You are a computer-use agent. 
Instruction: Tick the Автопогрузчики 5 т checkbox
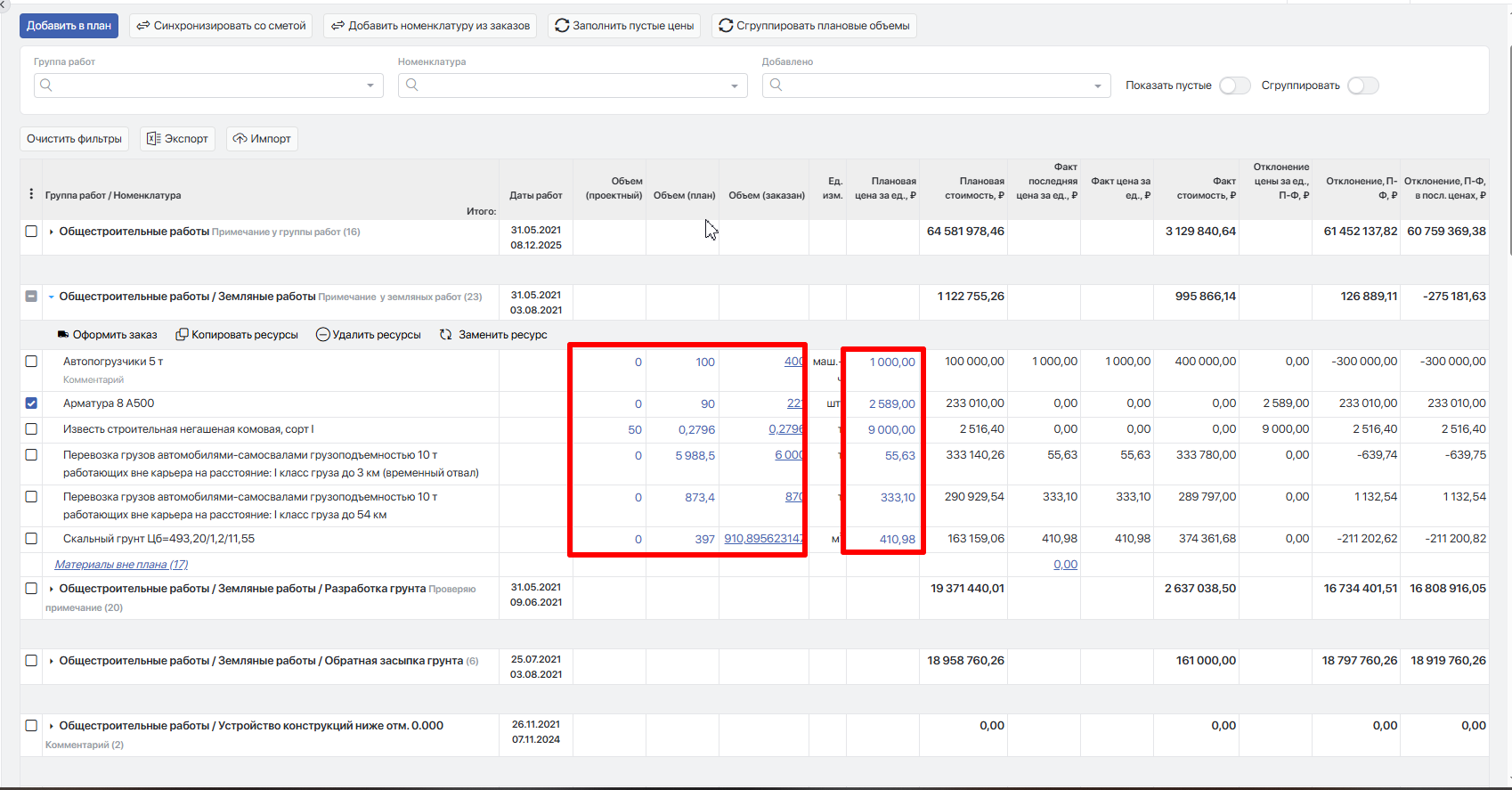[x=31, y=362]
